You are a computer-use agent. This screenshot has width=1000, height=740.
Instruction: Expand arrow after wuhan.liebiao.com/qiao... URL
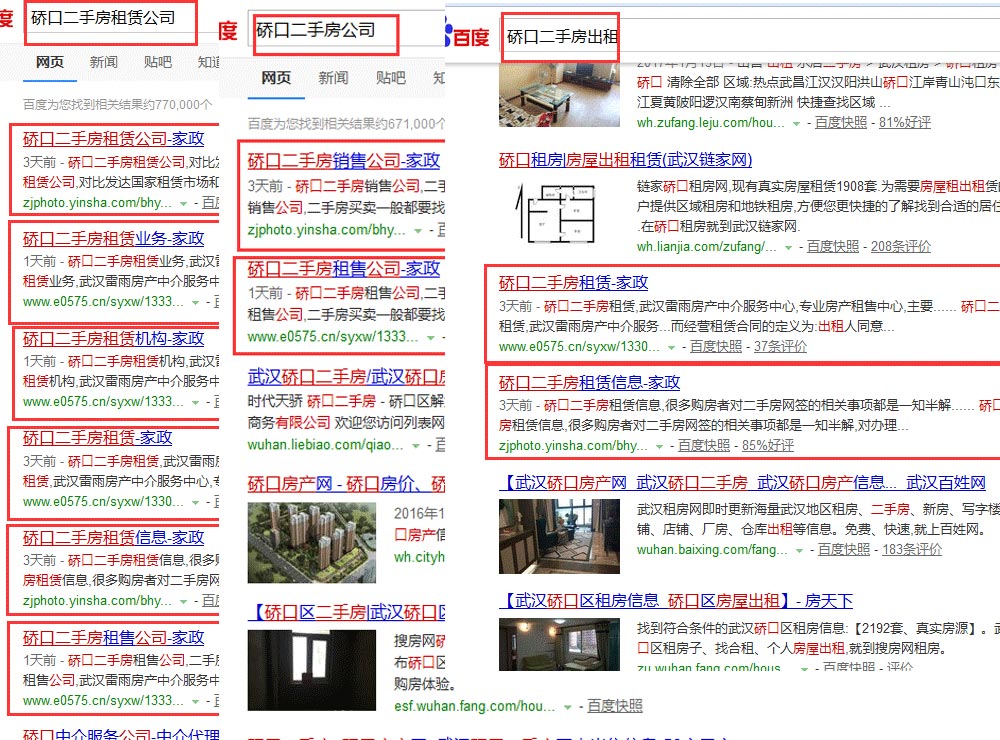point(416,446)
